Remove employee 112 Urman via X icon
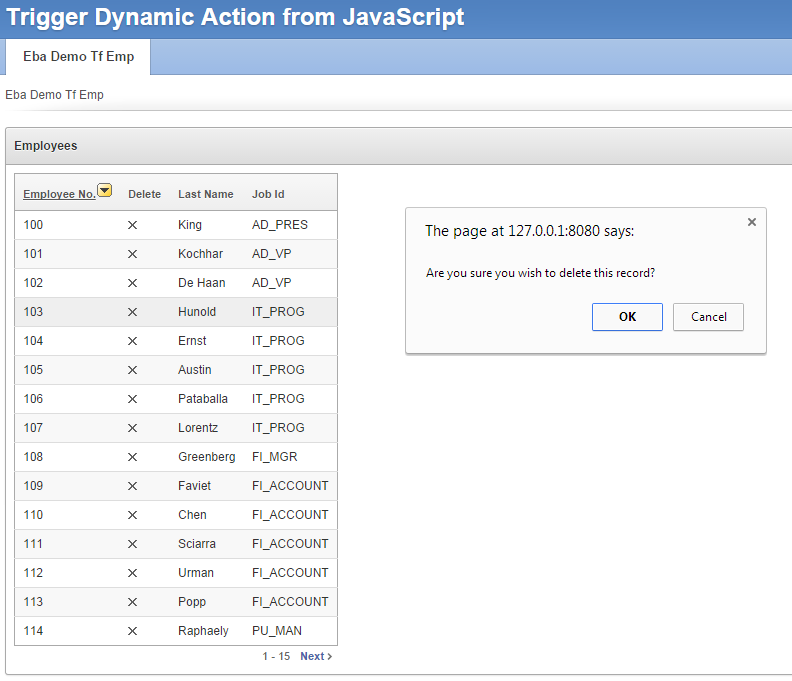The image size is (792, 681). [x=132, y=573]
